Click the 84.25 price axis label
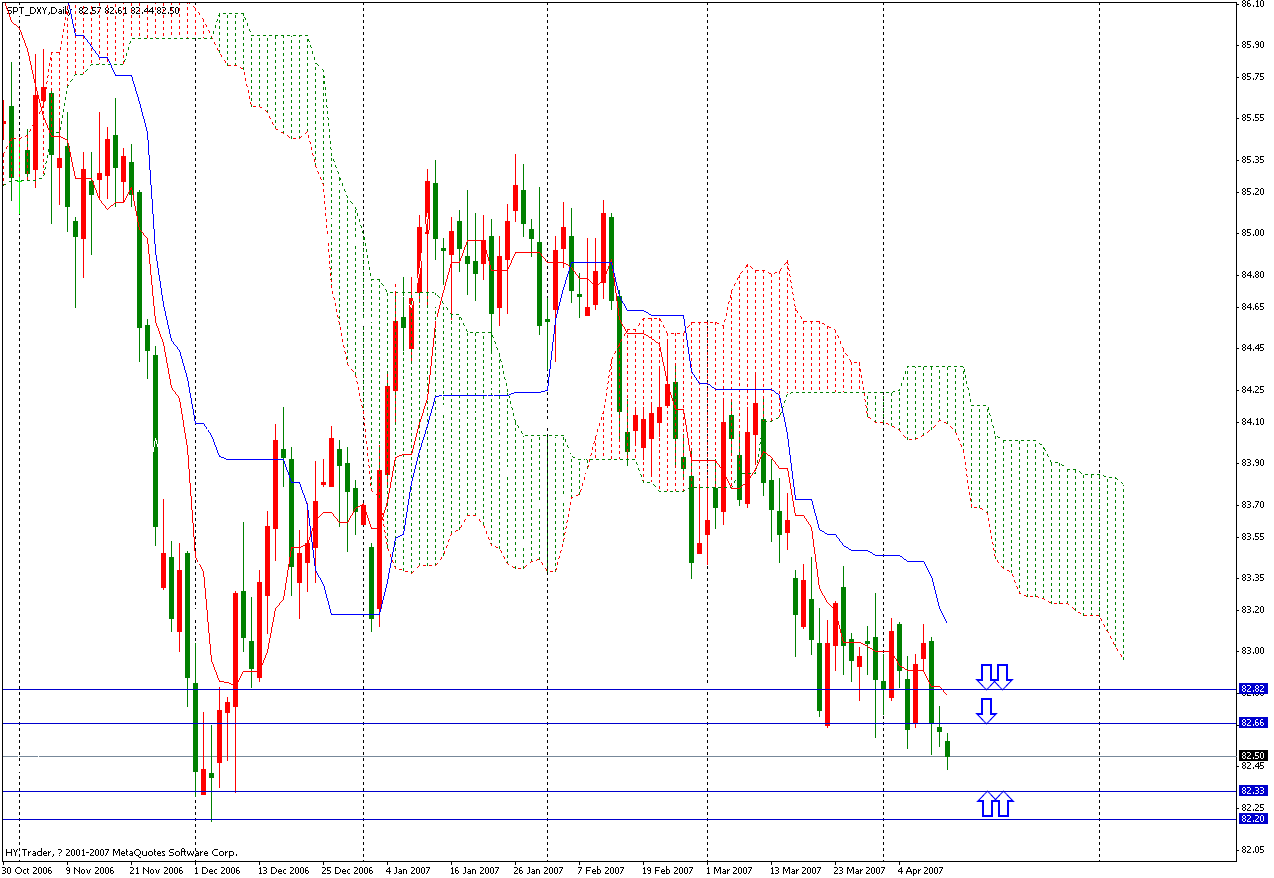The height and width of the screenshot is (878, 1274). click(1252, 389)
